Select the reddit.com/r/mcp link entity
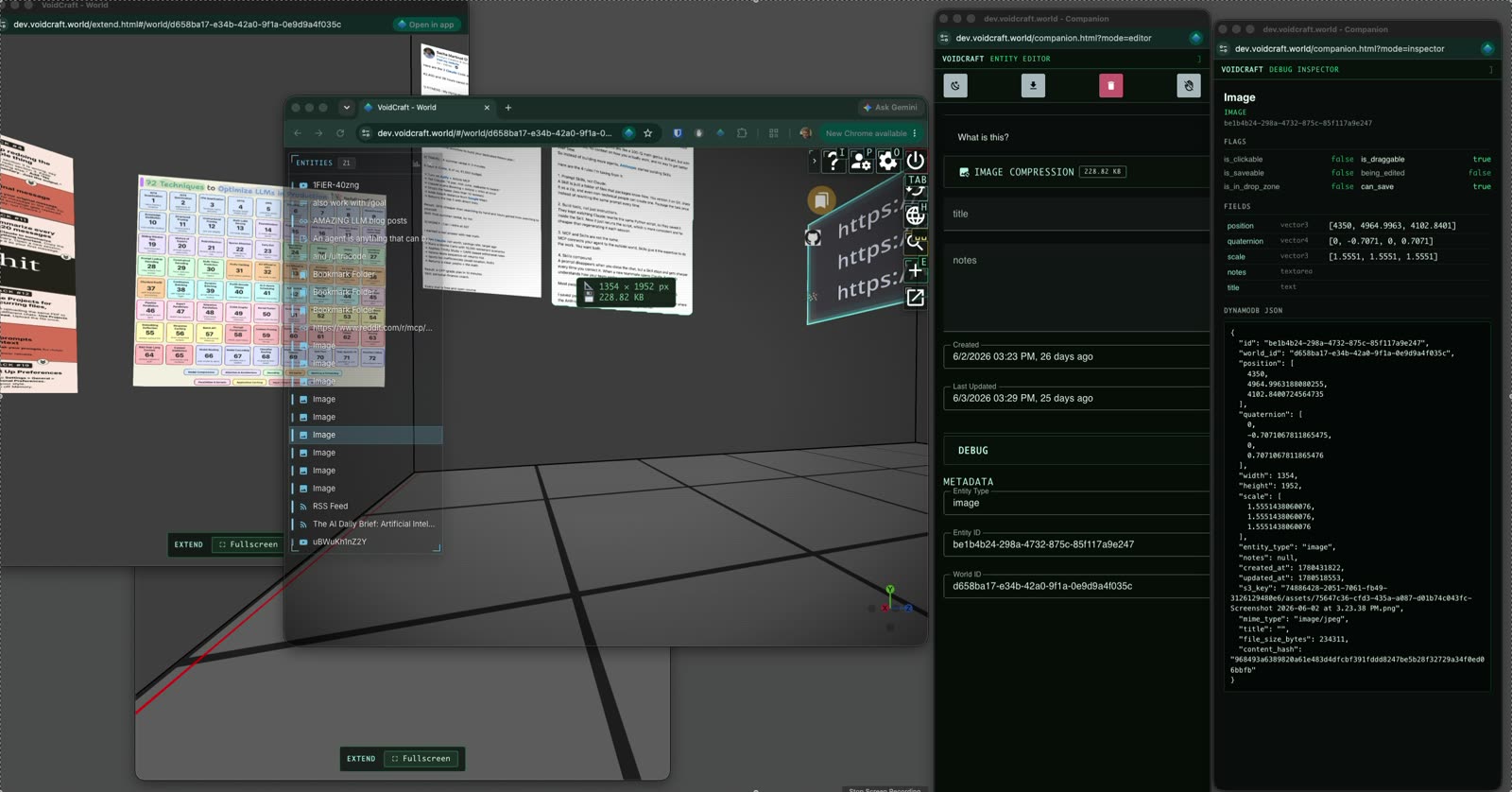The width and height of the screenshot is (1512, 792). (367, 328)
